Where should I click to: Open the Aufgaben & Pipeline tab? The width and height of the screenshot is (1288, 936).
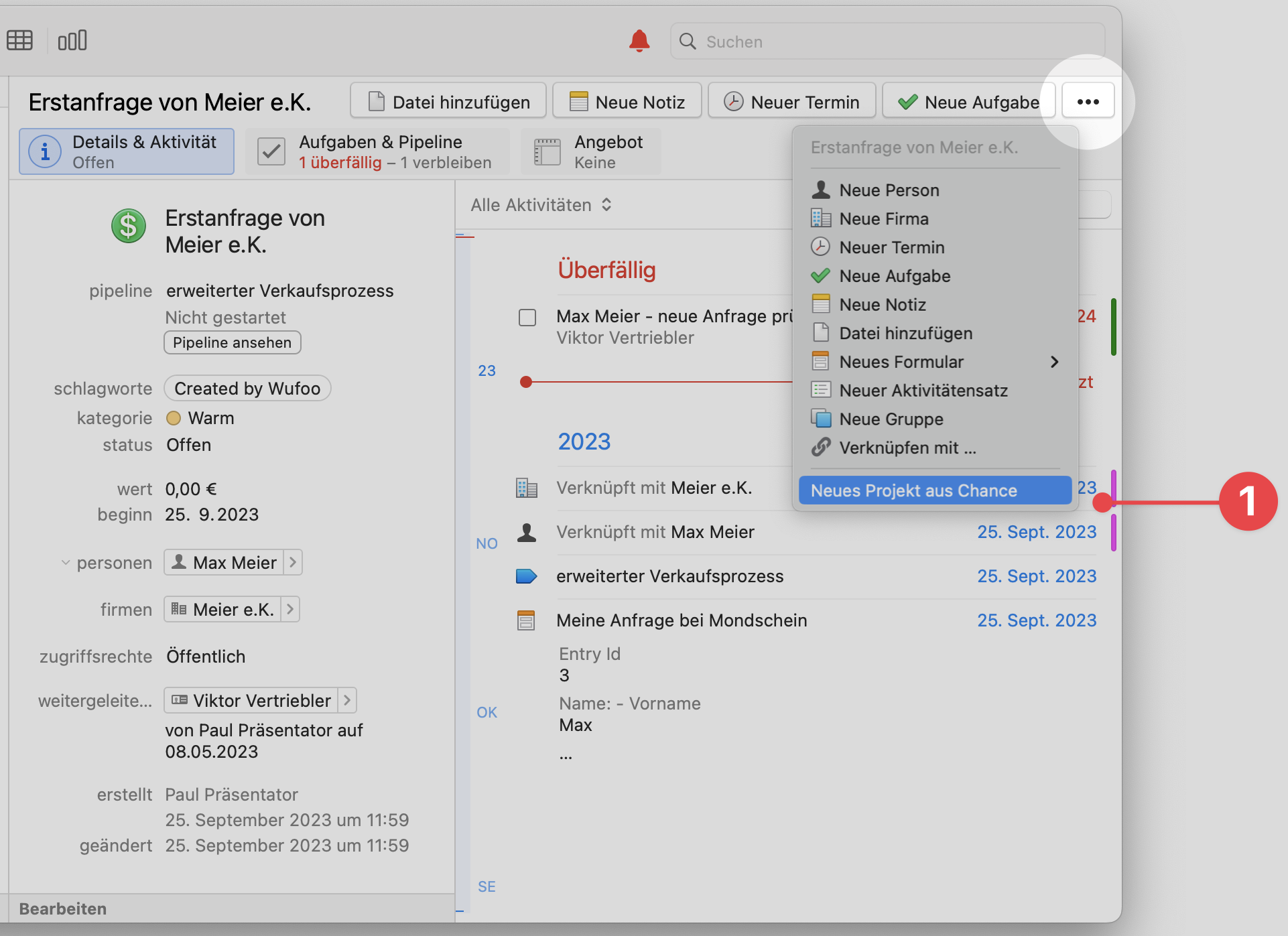coord(377,152)
